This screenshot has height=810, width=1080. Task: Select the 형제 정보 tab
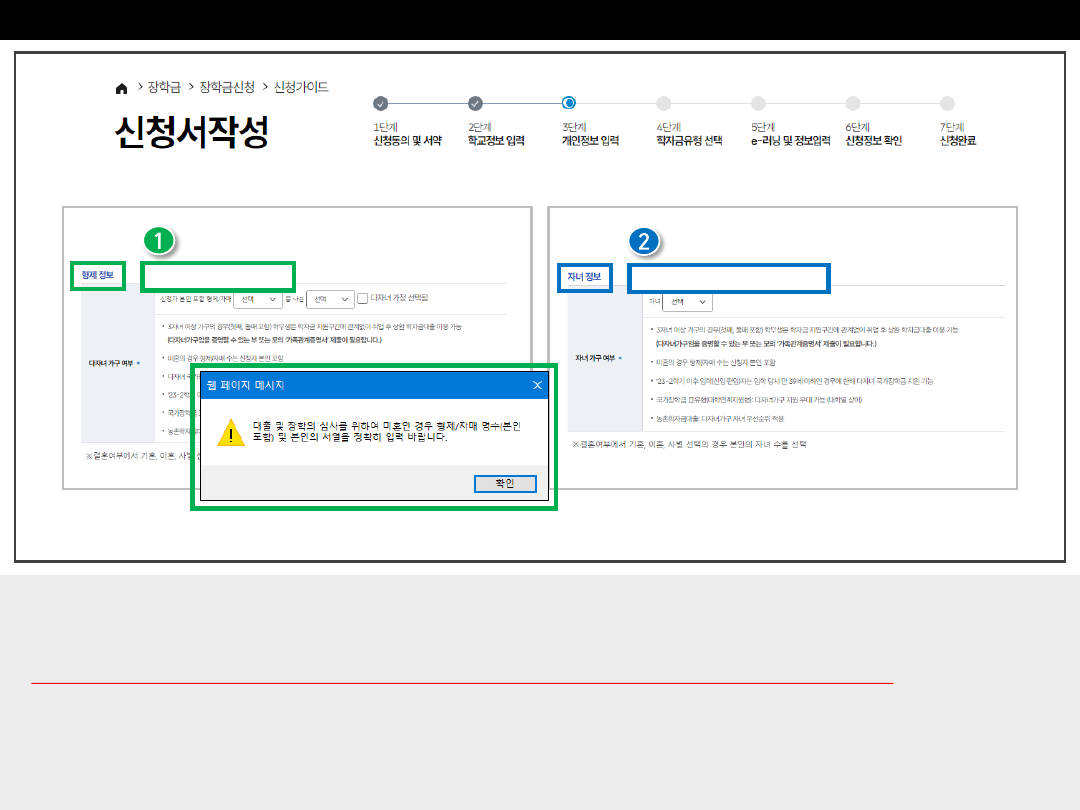[98, 275]
